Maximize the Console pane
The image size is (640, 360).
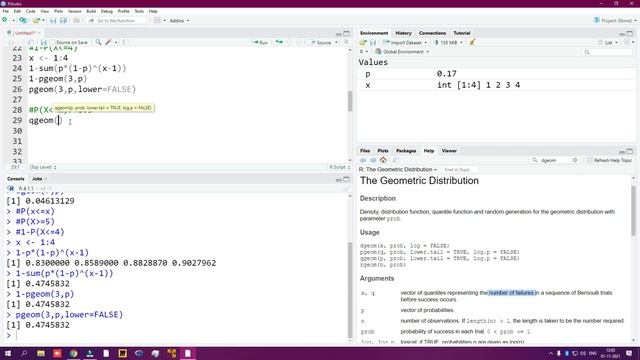(x=347, y=179)
